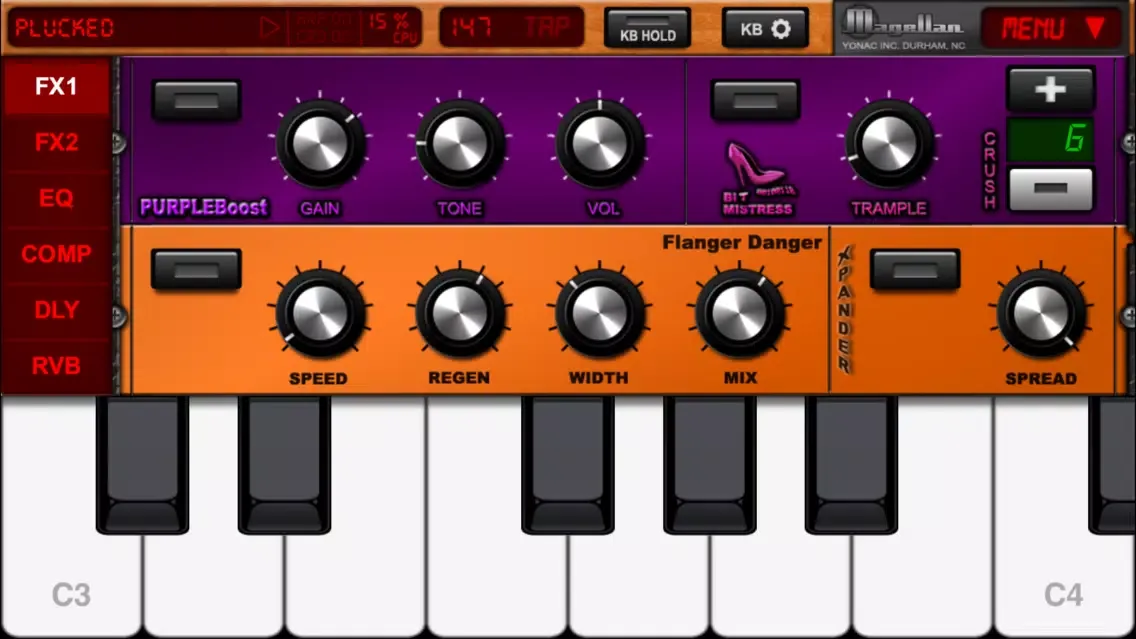Click the Flanger Danger title text
Image resolution: width=1136 pixels, height=639 pixels.
tap(742, 243)
